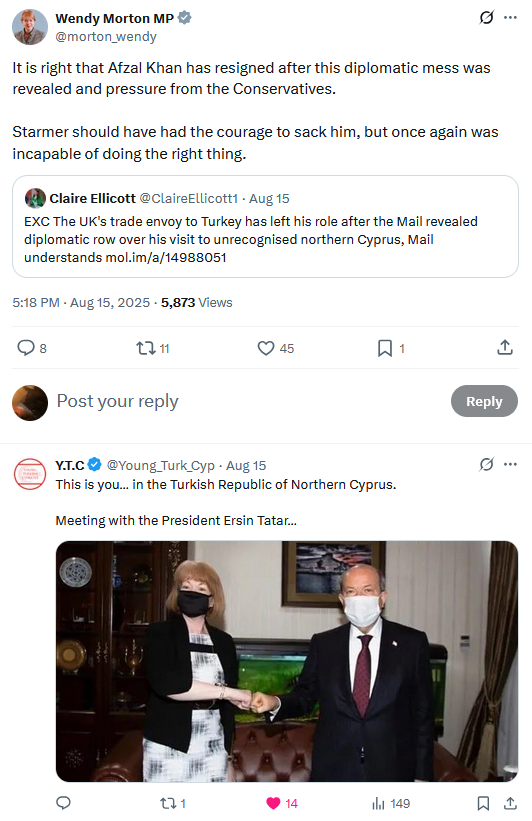Viewport: 532px width, 821px height.
Task: Click the Grok icon on Y.T.C reply
Action: 486,464
